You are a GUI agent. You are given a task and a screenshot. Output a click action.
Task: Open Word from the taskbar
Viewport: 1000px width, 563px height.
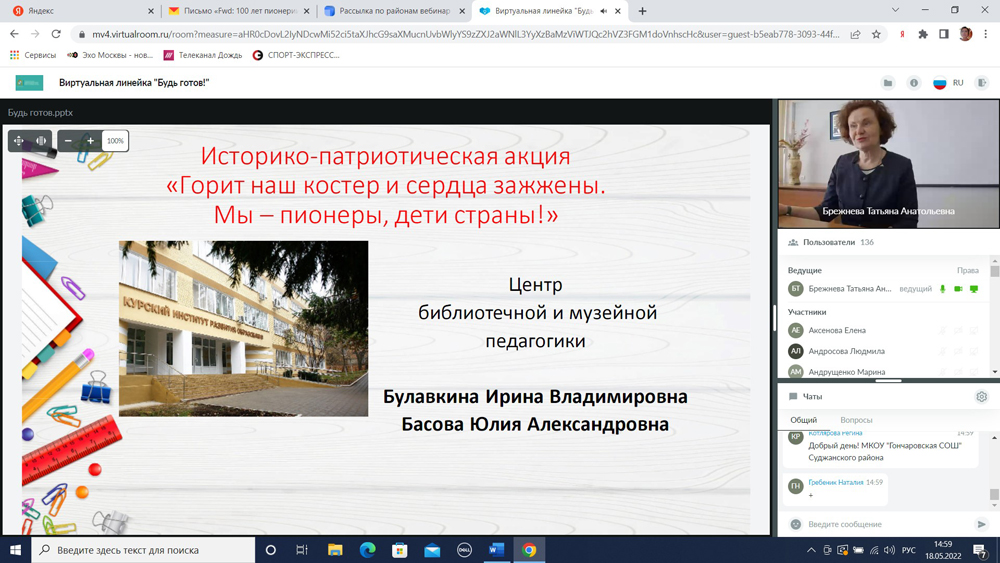pos(496,550)
